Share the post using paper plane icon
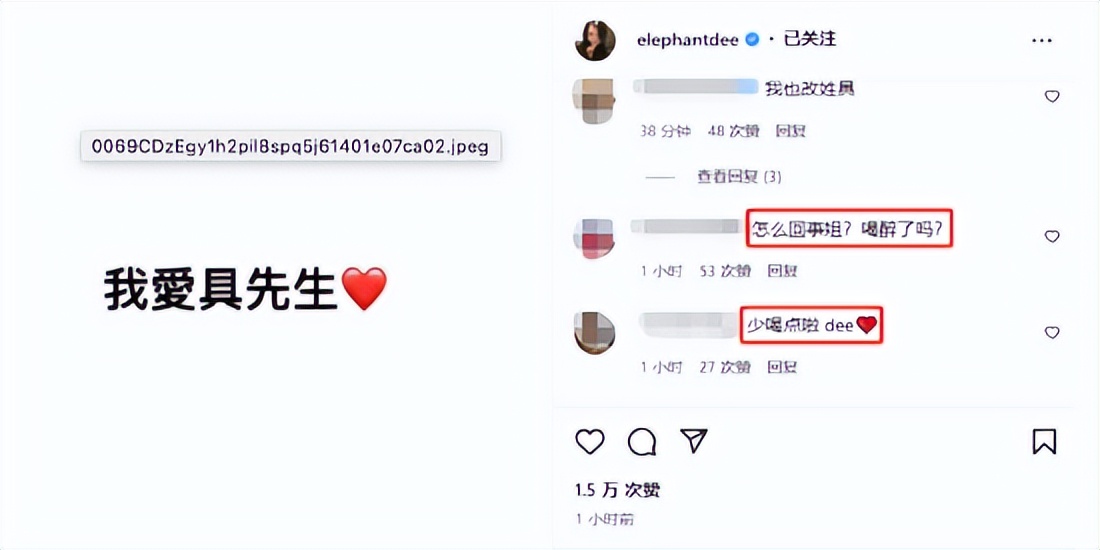 694,441
